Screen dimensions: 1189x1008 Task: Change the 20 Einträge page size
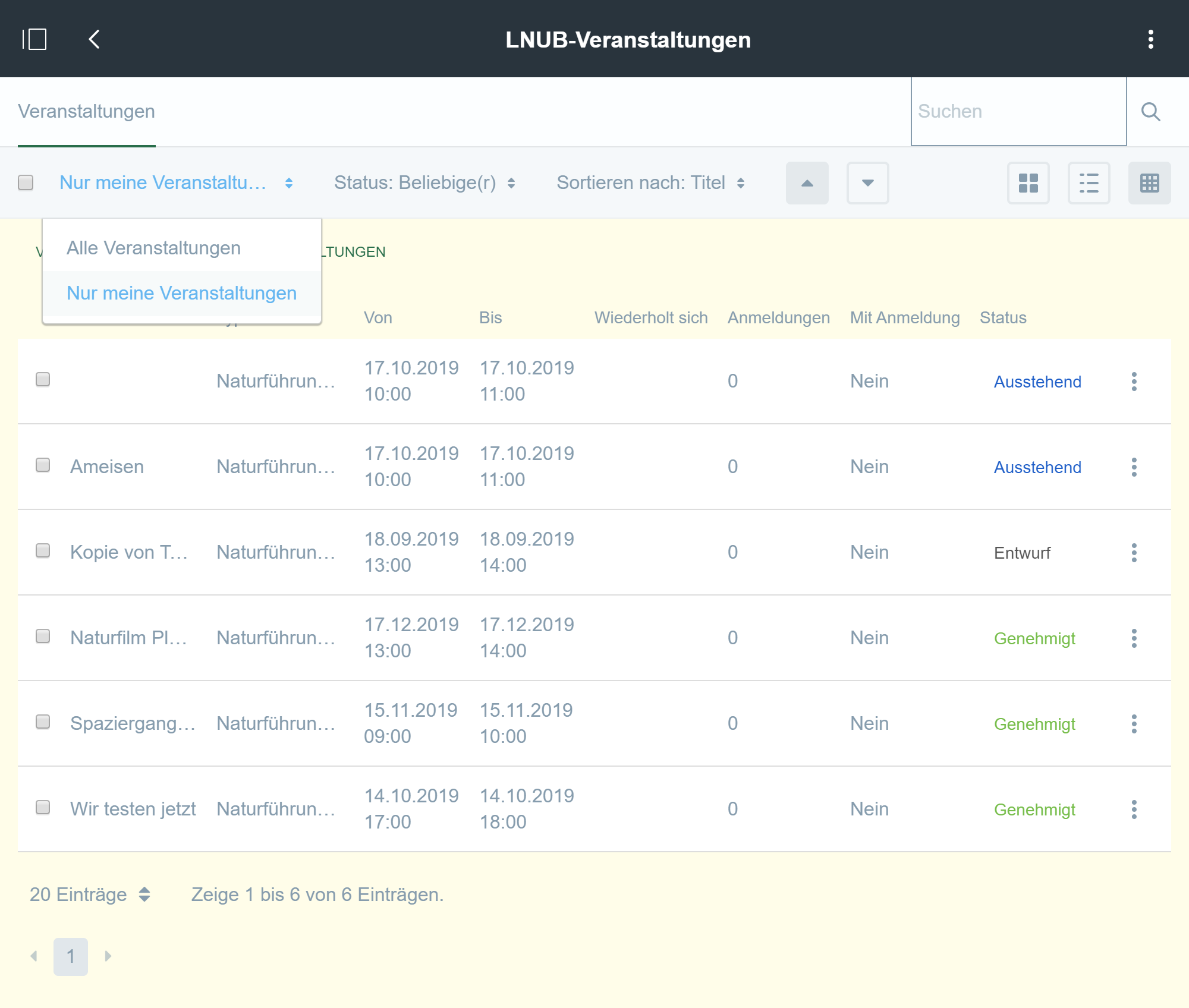(89, 894)
